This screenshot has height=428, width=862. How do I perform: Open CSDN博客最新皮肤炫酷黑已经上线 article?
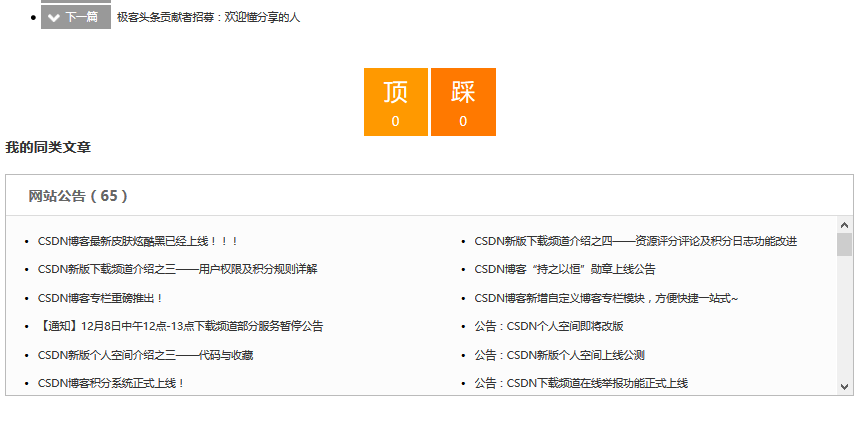pyautogui.click(x=137, y=241)
